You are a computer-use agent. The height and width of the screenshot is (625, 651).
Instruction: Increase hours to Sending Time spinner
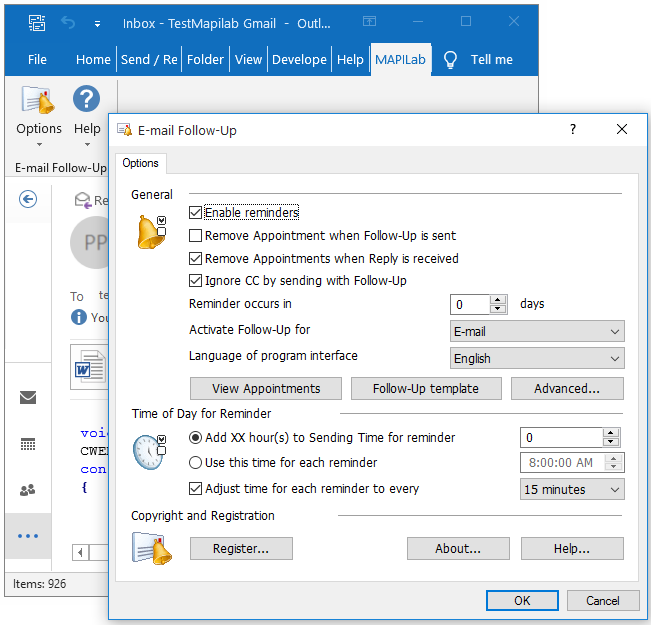pos(610,432)
